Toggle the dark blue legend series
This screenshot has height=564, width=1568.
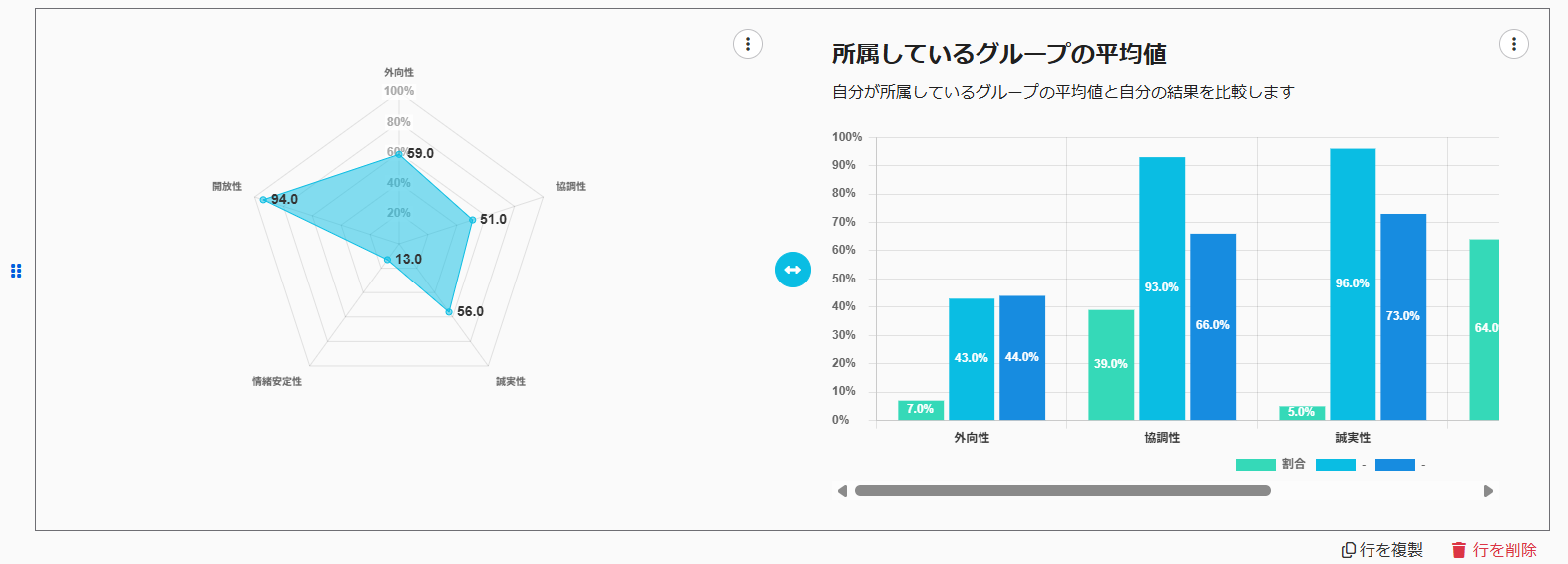pyautogui.click(x=1395, y=465)
